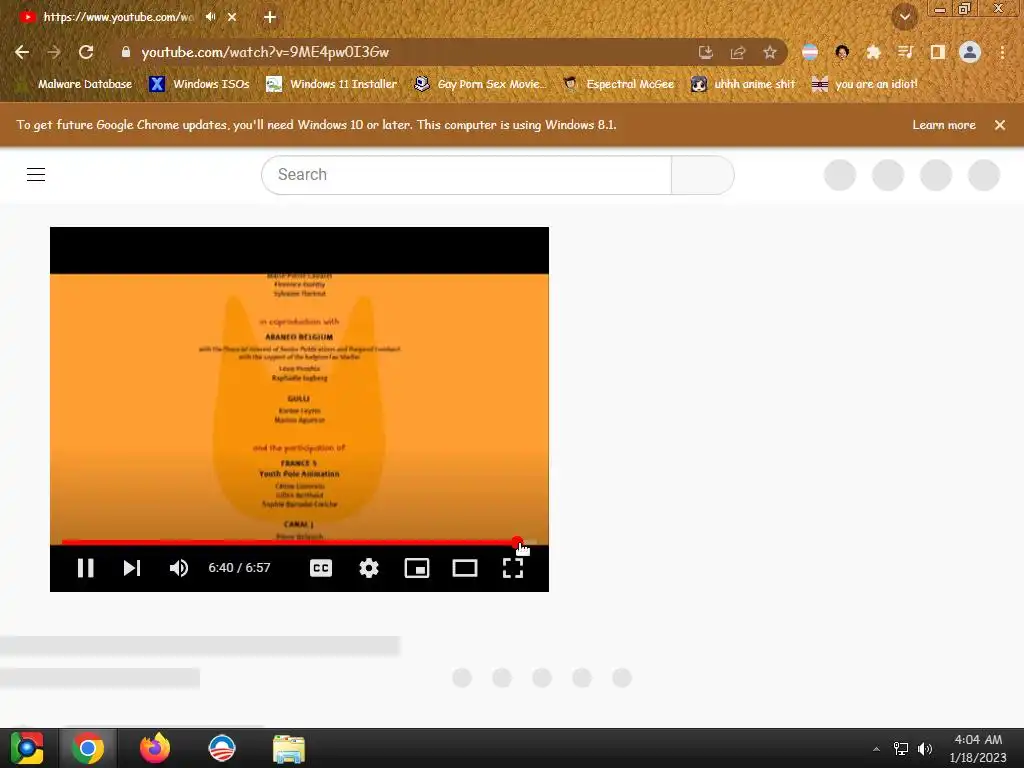
Task: Click the red scrubber handle
Action: (x=517, y=542)
